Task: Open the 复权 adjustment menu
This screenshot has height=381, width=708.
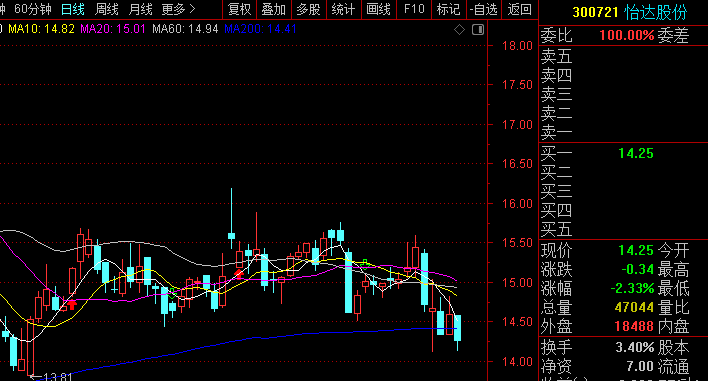Action: [239, 9]
